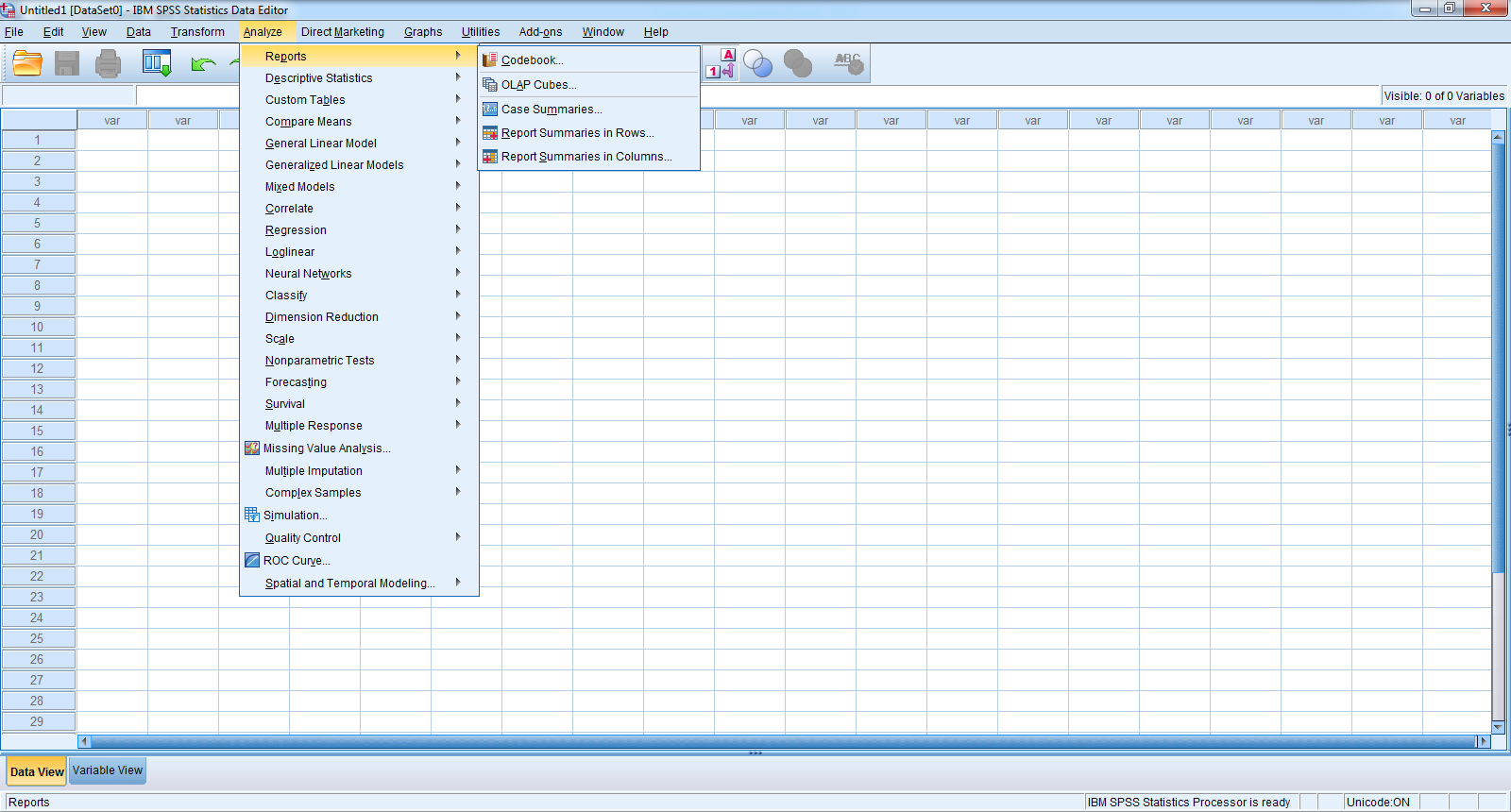Viewport: 1511px width, 812px height.
Task: Launch Missing Value Analysis
Action: click(359, 448)
